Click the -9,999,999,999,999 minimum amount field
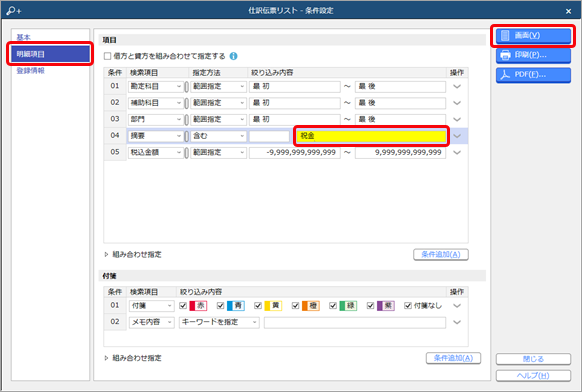 tap(295, 153)
